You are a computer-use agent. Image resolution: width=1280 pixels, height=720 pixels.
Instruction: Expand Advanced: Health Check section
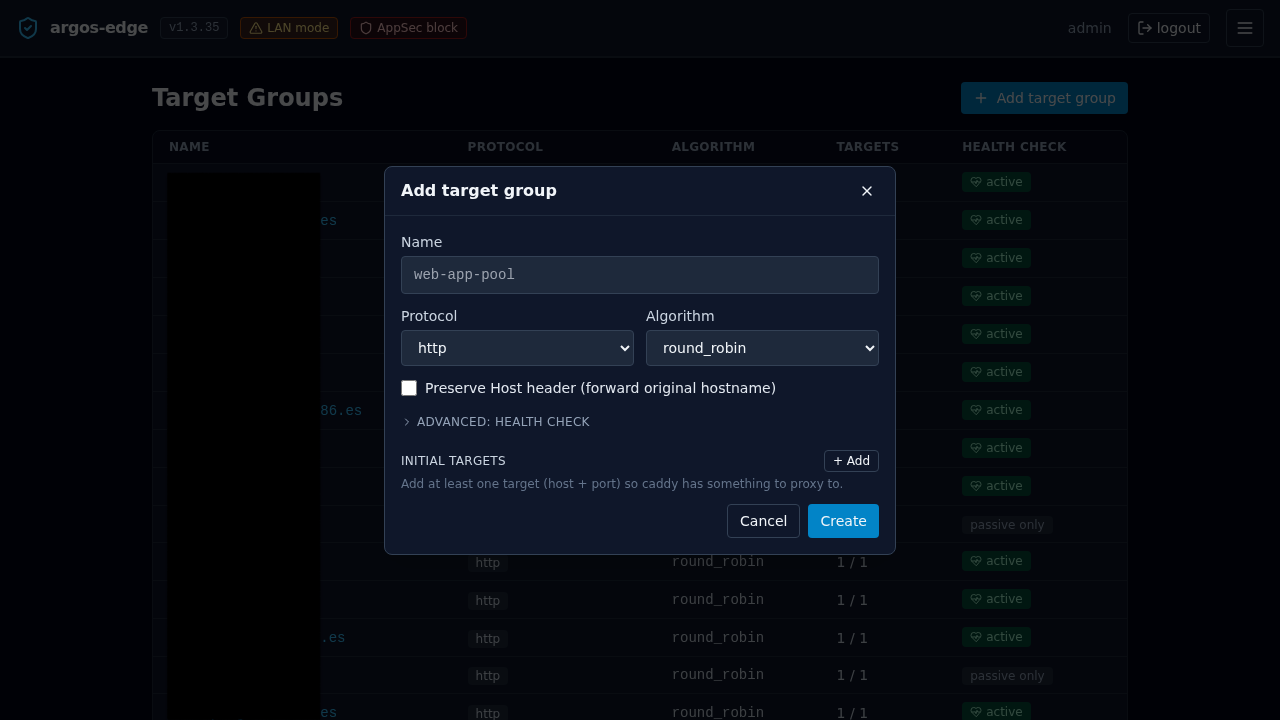pos(496,422)
